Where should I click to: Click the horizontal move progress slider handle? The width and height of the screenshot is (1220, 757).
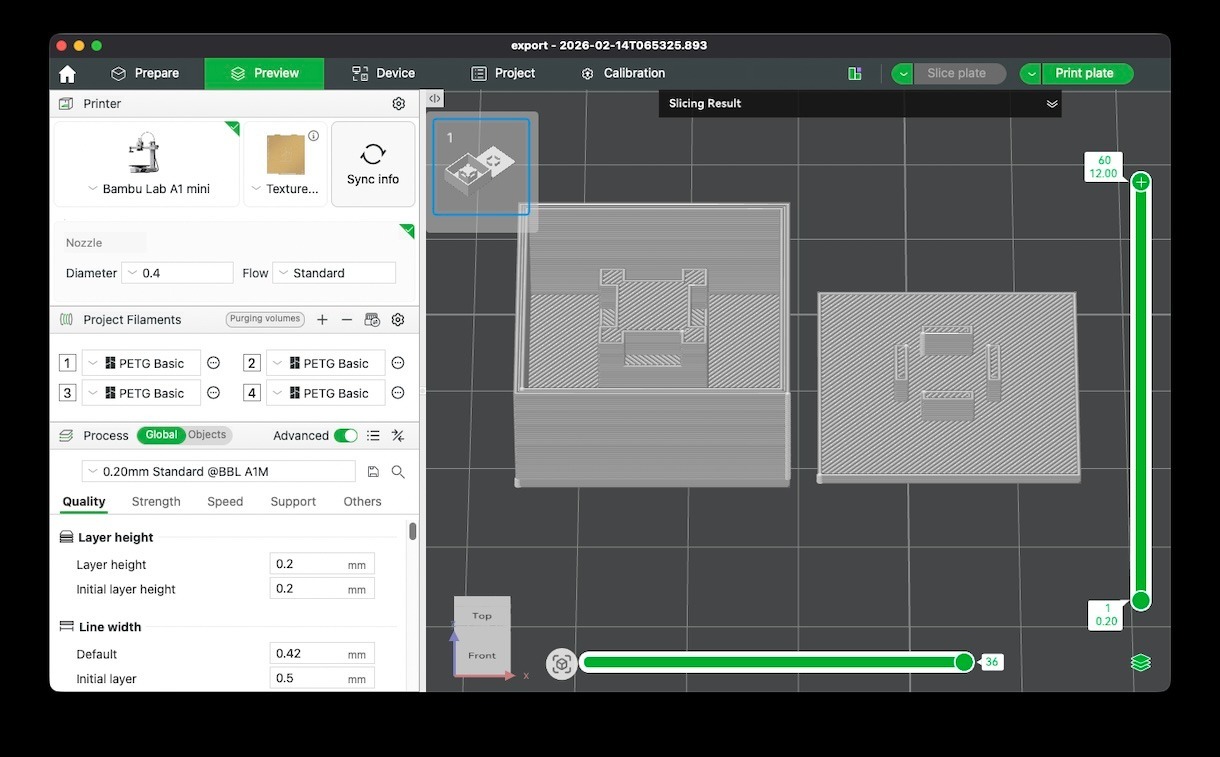[x=964, y=662]
